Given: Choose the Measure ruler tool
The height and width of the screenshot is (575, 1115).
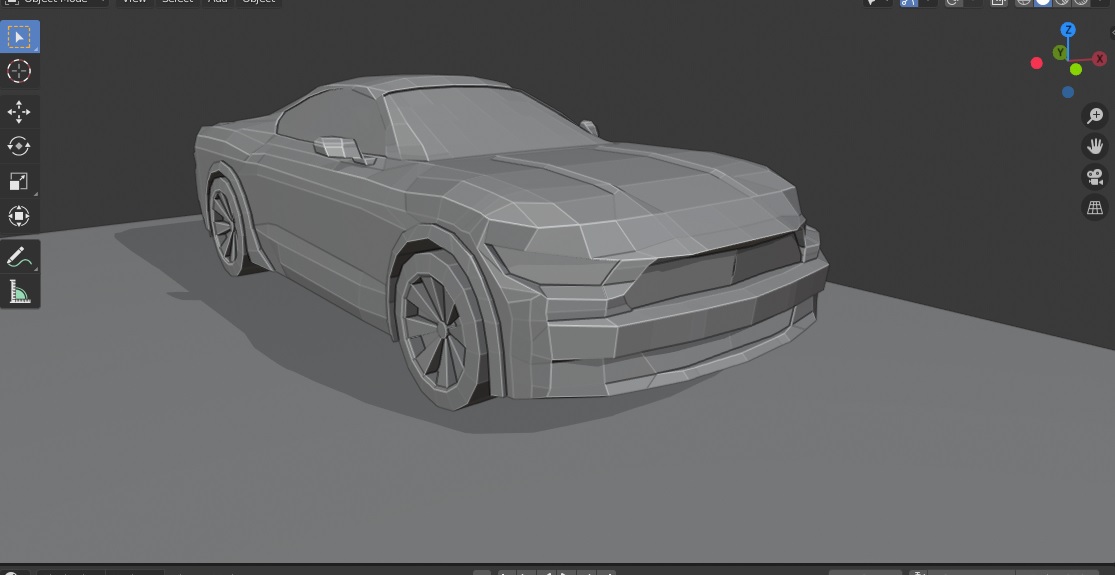Looking at the screenshot, I should tap(19, 291).
